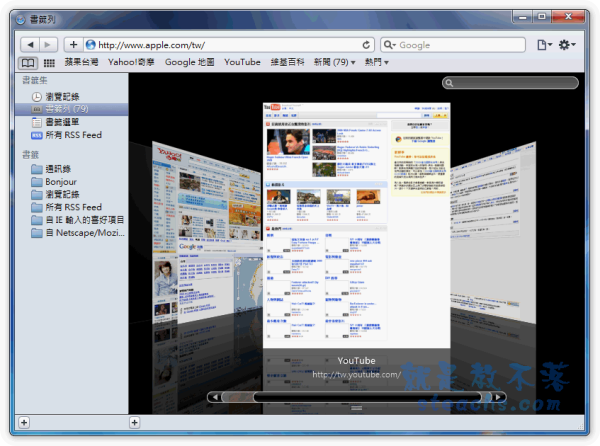Minimize the Safari window
Image resolution: width=600 pixels, height=446 pixels.
(522, 17)
